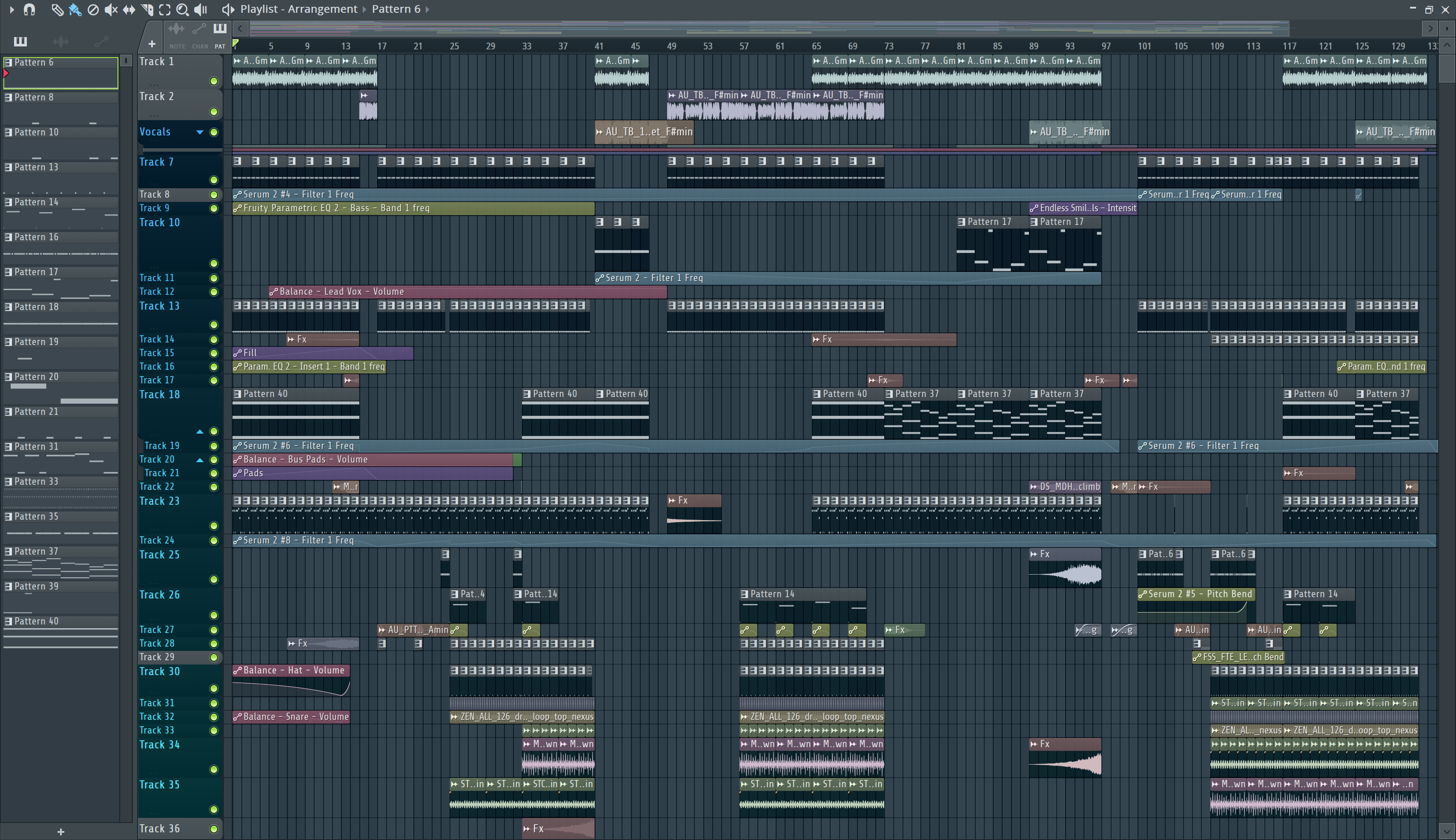Click the Fruity Parametric EQ 2 clip icon
This screenshot has width=1456, height=840.
tap(237, 208)
